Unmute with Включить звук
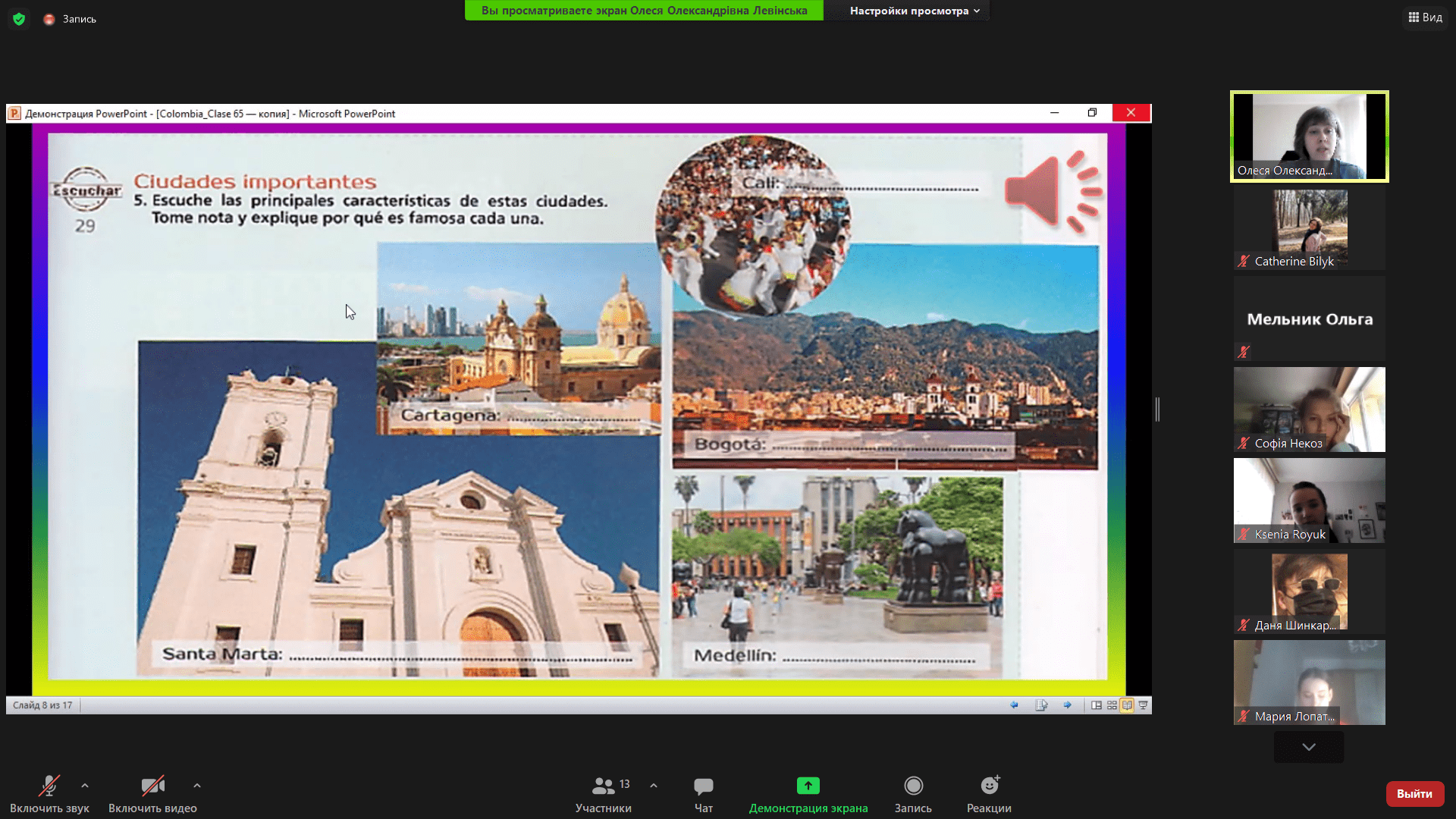This screenshot has width=1456, height=819. click(x=49, y=793)
